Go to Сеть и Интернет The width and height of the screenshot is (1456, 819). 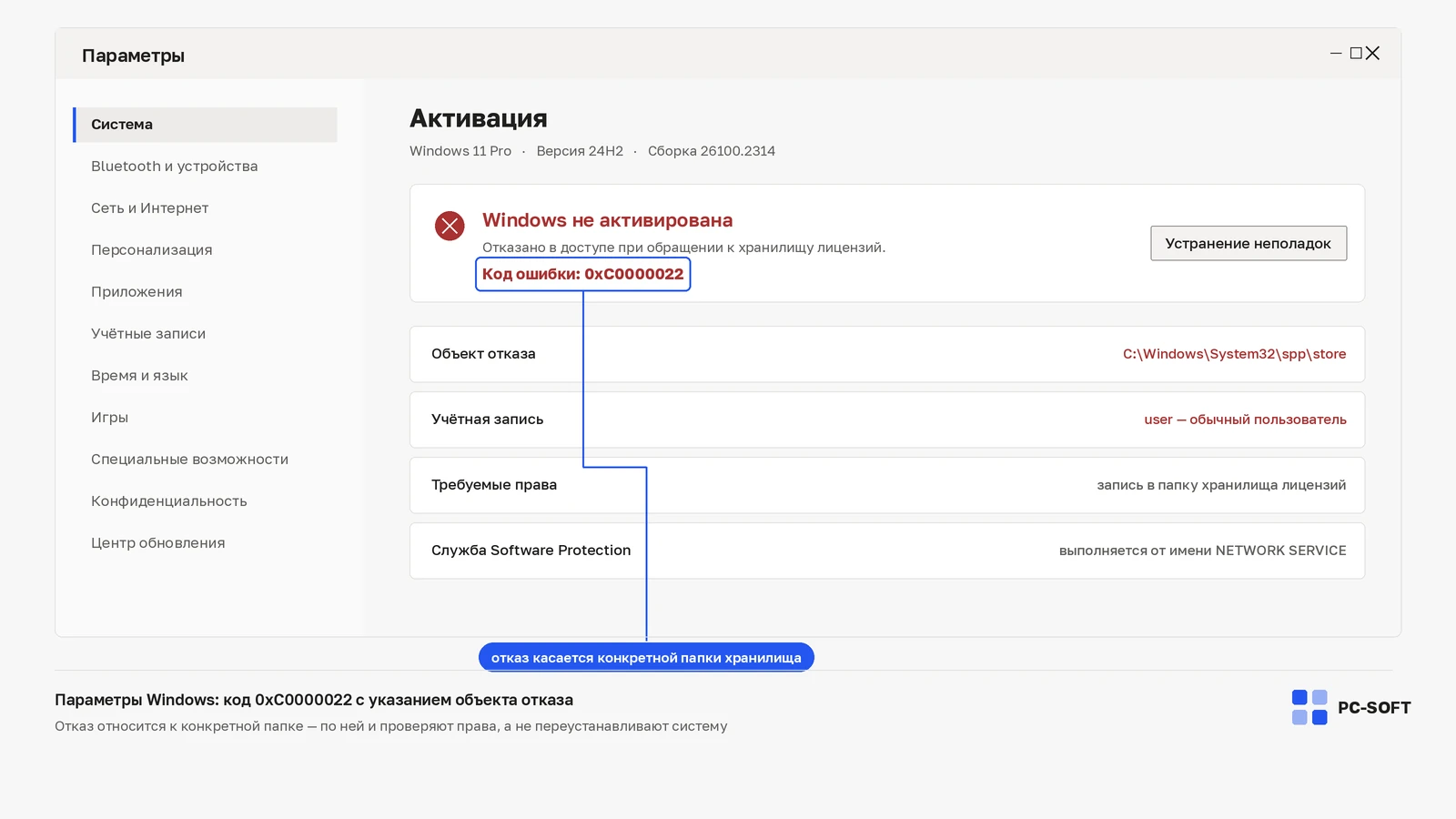click(149, 208)
